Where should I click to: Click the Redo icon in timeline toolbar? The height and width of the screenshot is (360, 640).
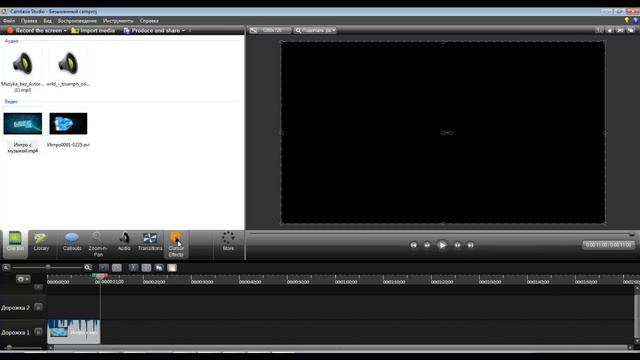[x=117, y=268]
